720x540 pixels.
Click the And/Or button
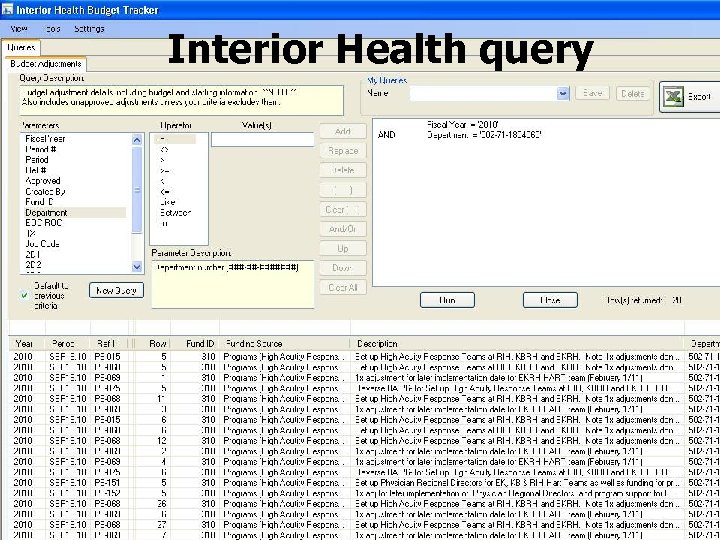click(343, 229)
